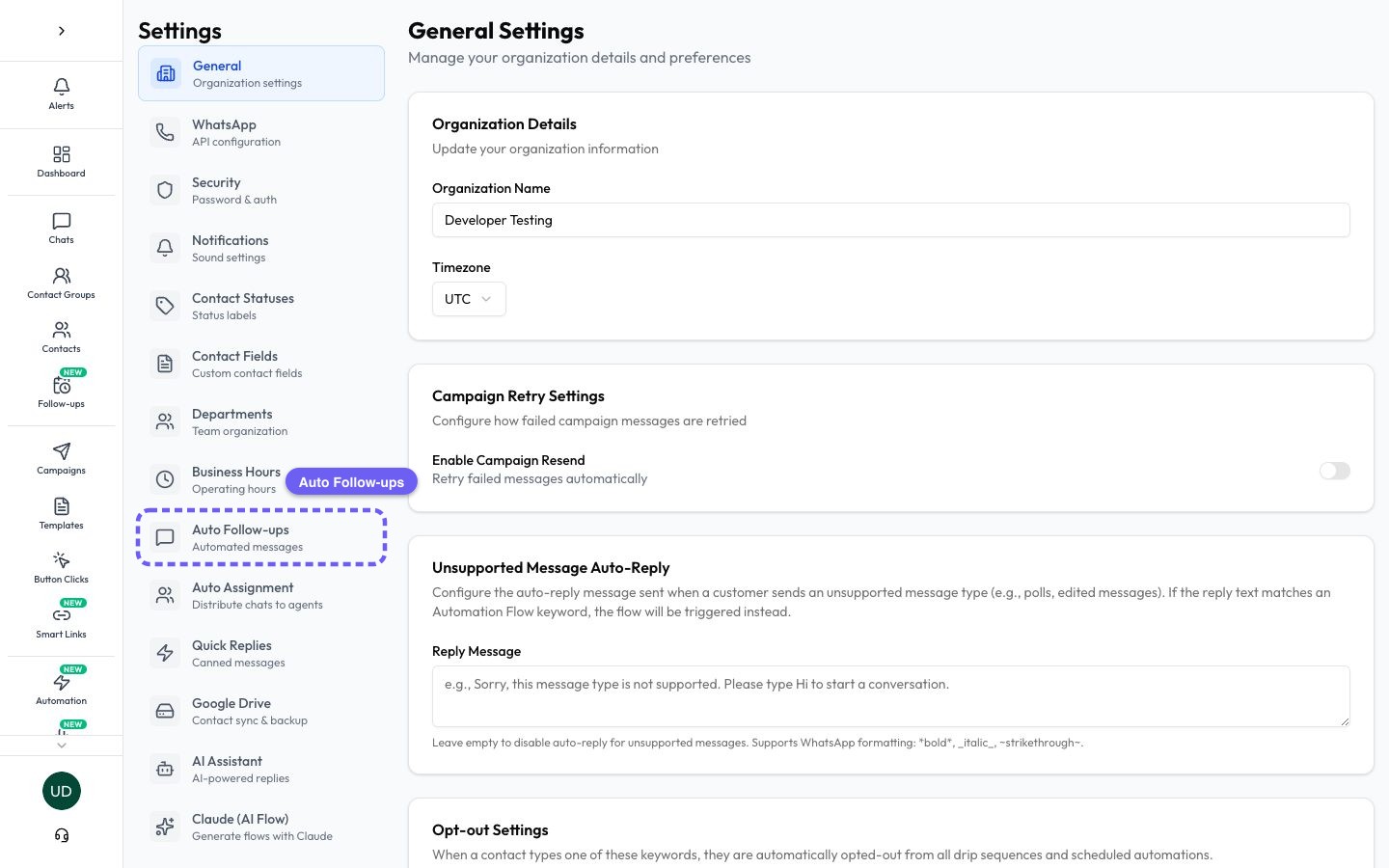The image size is (1389, 868).
Task: Click AI Assistant robot icon
Action: click(x=165, y=769)
